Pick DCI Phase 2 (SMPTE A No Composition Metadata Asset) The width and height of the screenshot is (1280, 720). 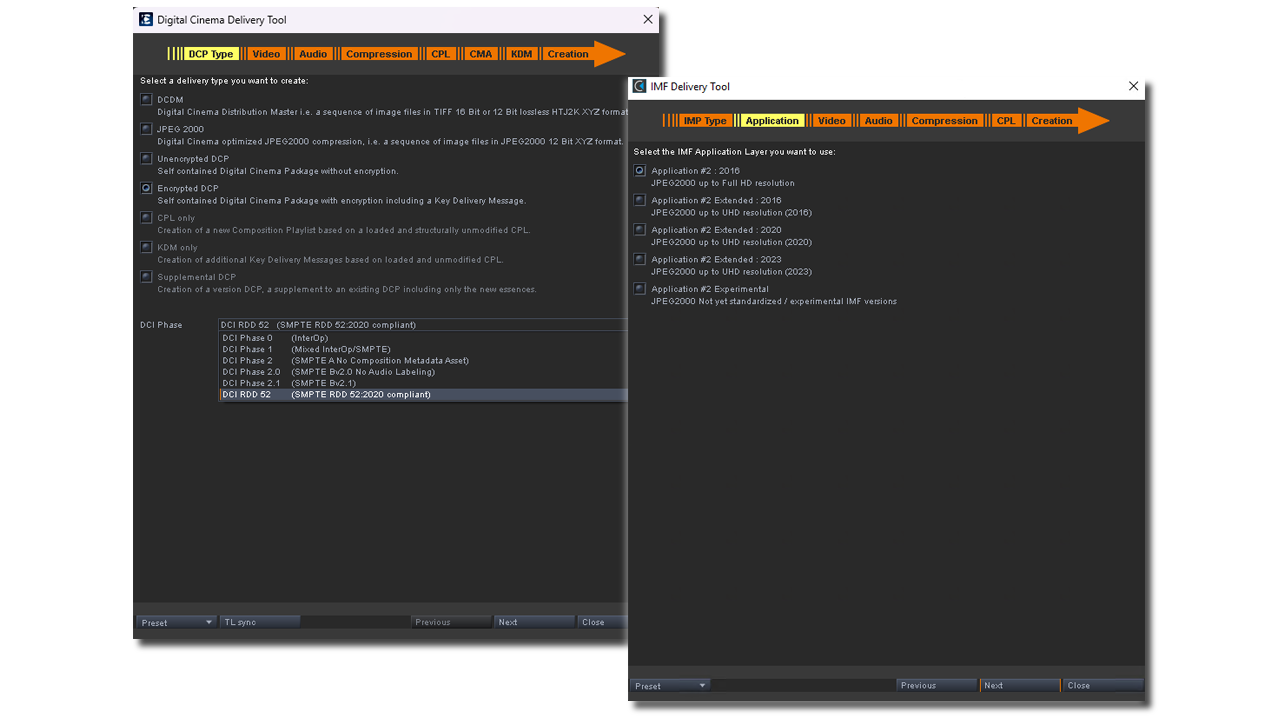[423, 360]
